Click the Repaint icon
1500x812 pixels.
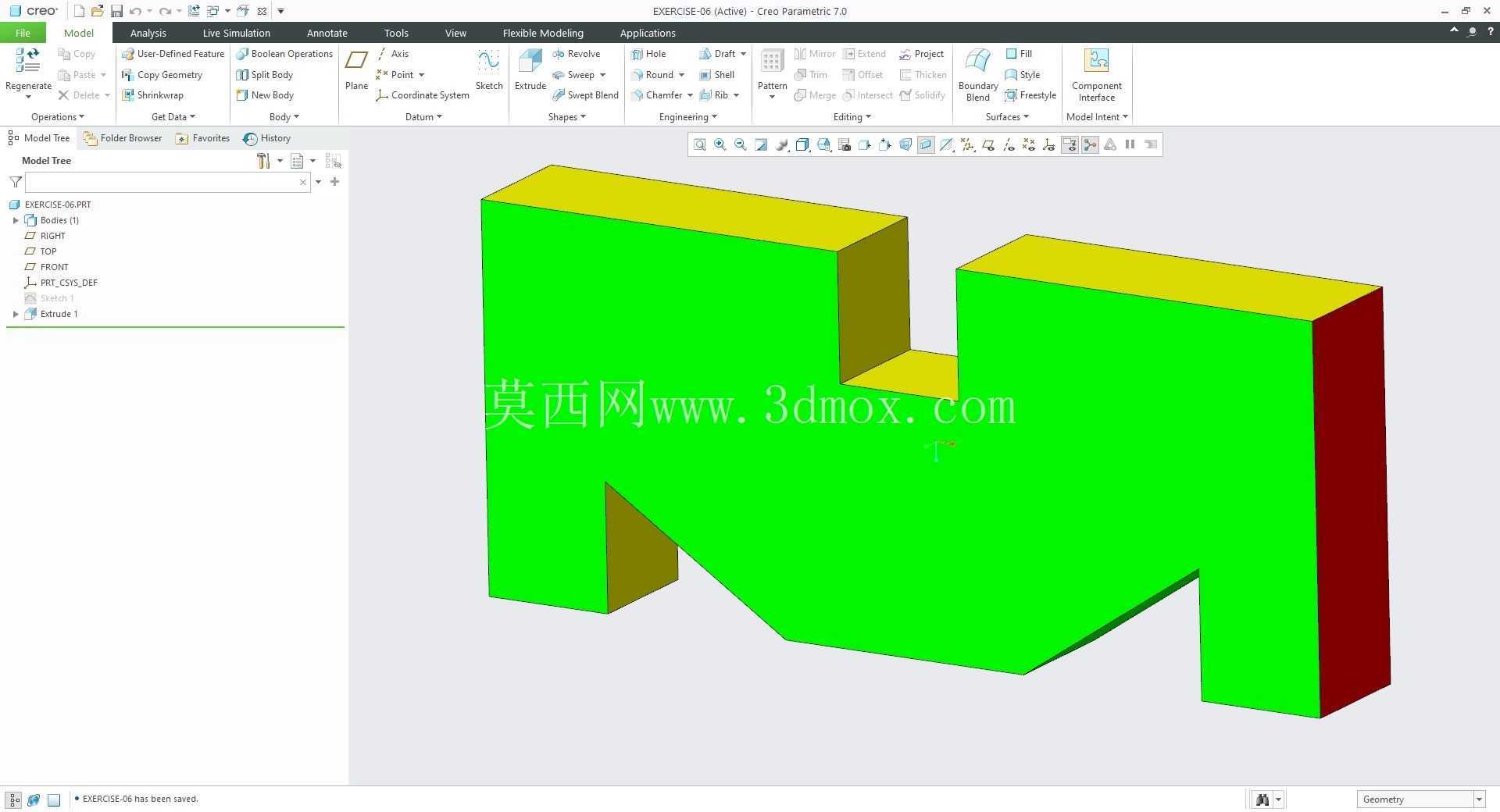[x=761, y=144]
